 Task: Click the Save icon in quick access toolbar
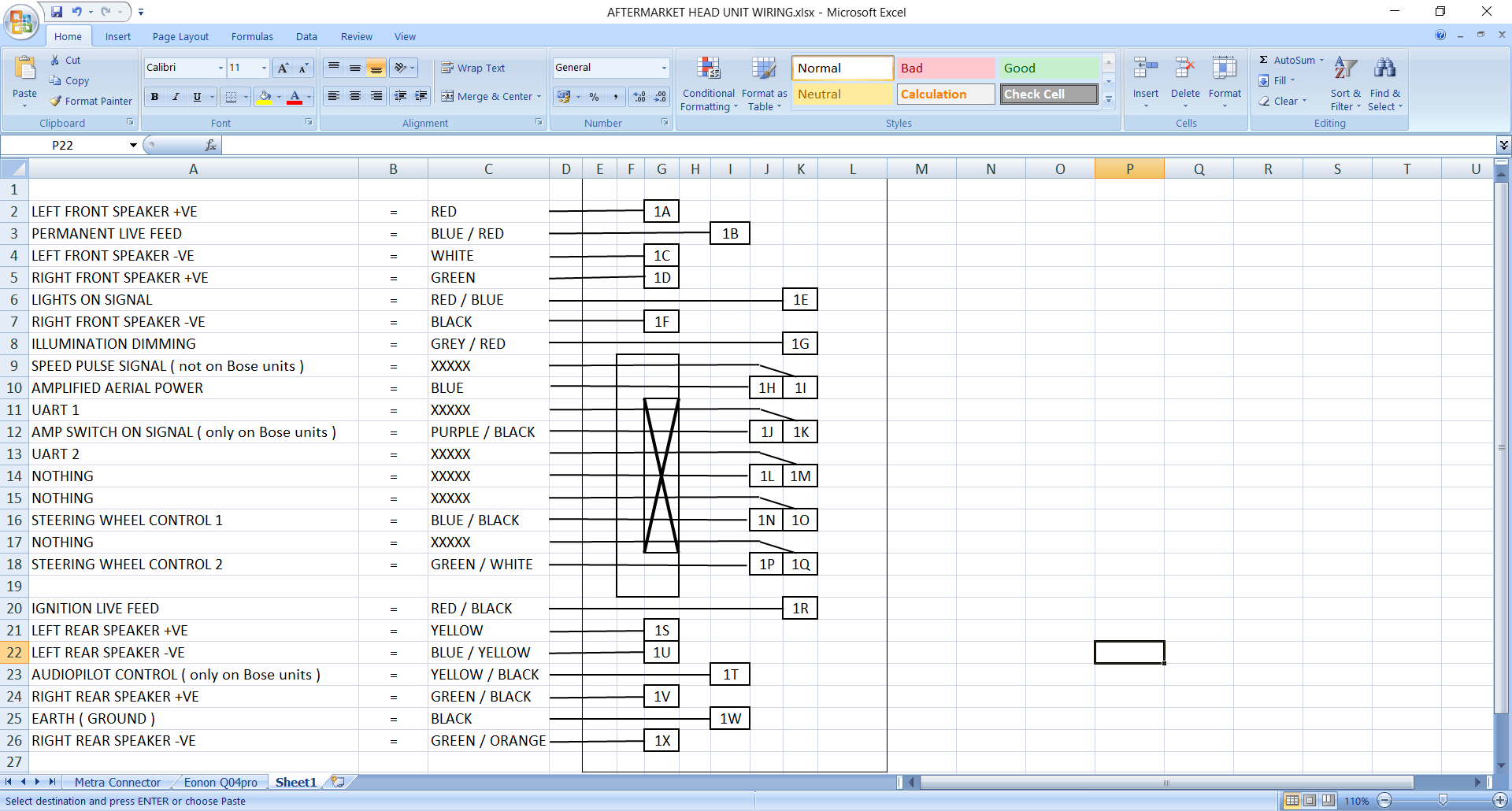click(x=57, y=12)
